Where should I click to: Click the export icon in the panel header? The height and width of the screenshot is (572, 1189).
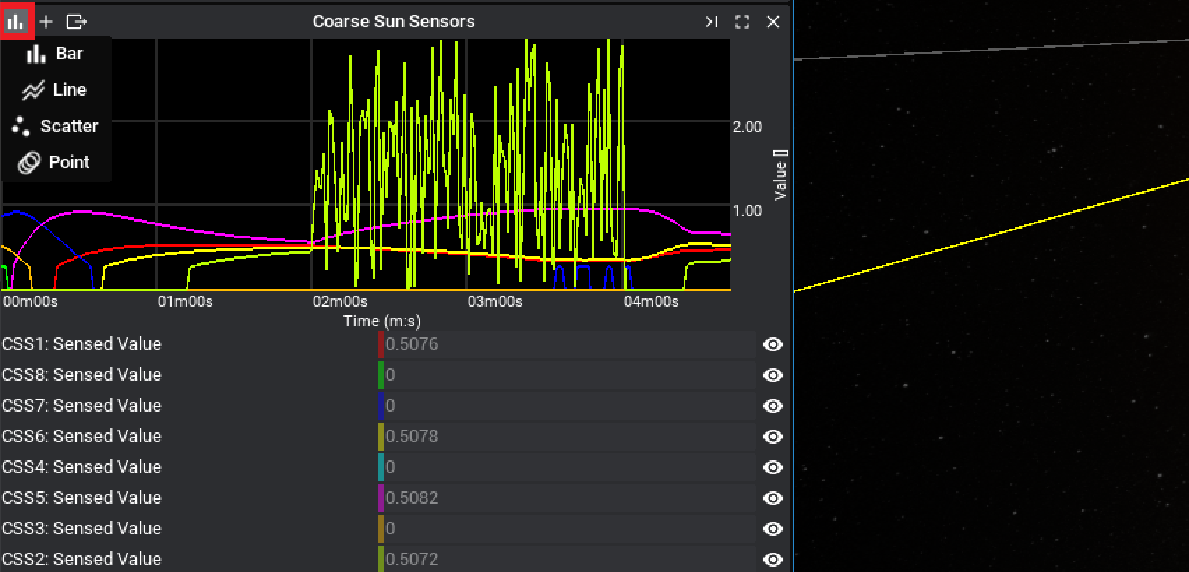[77, 21]
